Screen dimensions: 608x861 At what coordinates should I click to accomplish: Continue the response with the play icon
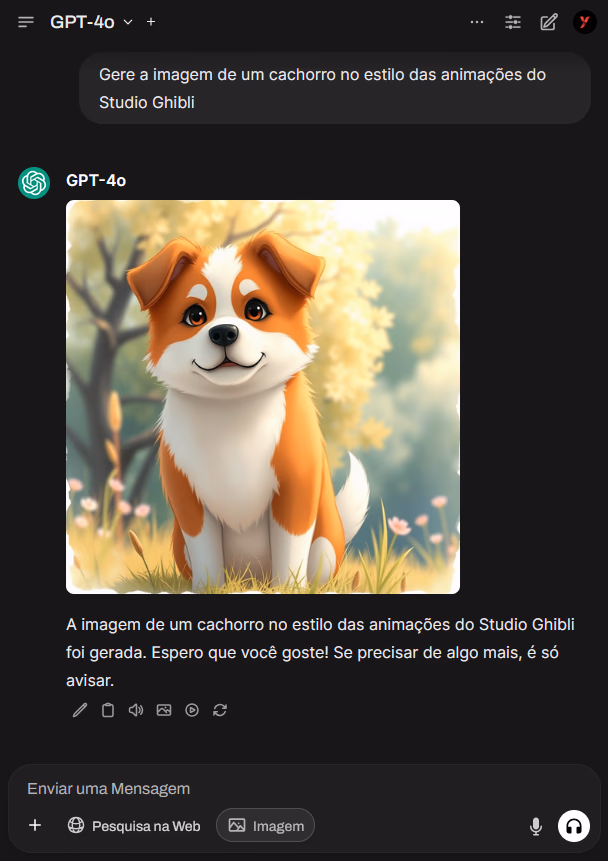[192, 710]
